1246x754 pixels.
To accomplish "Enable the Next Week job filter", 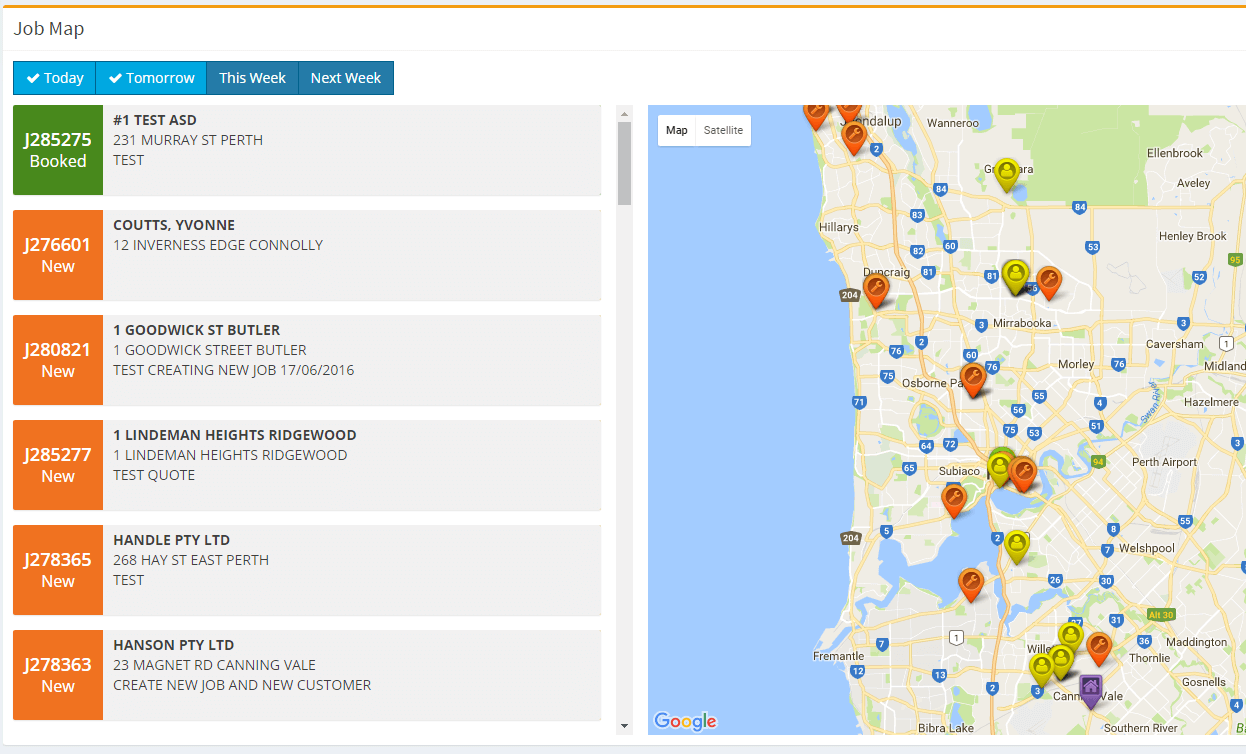I will 345,77.
